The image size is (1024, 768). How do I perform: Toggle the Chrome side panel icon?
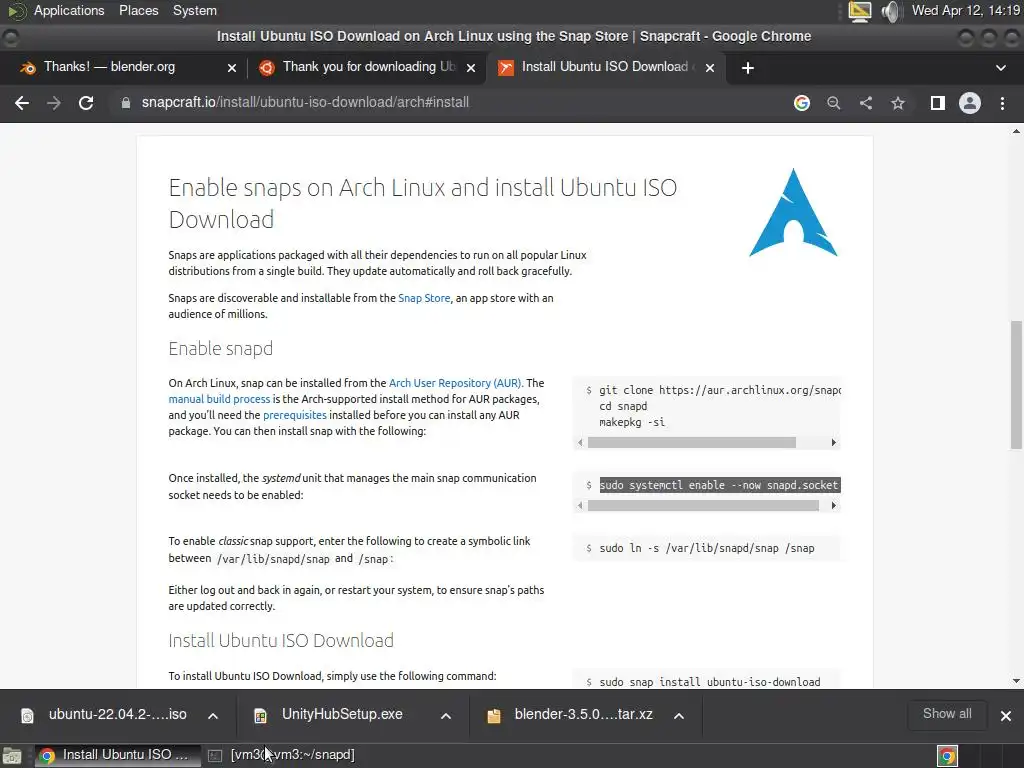pyautogui.click(x=938, y=103)
